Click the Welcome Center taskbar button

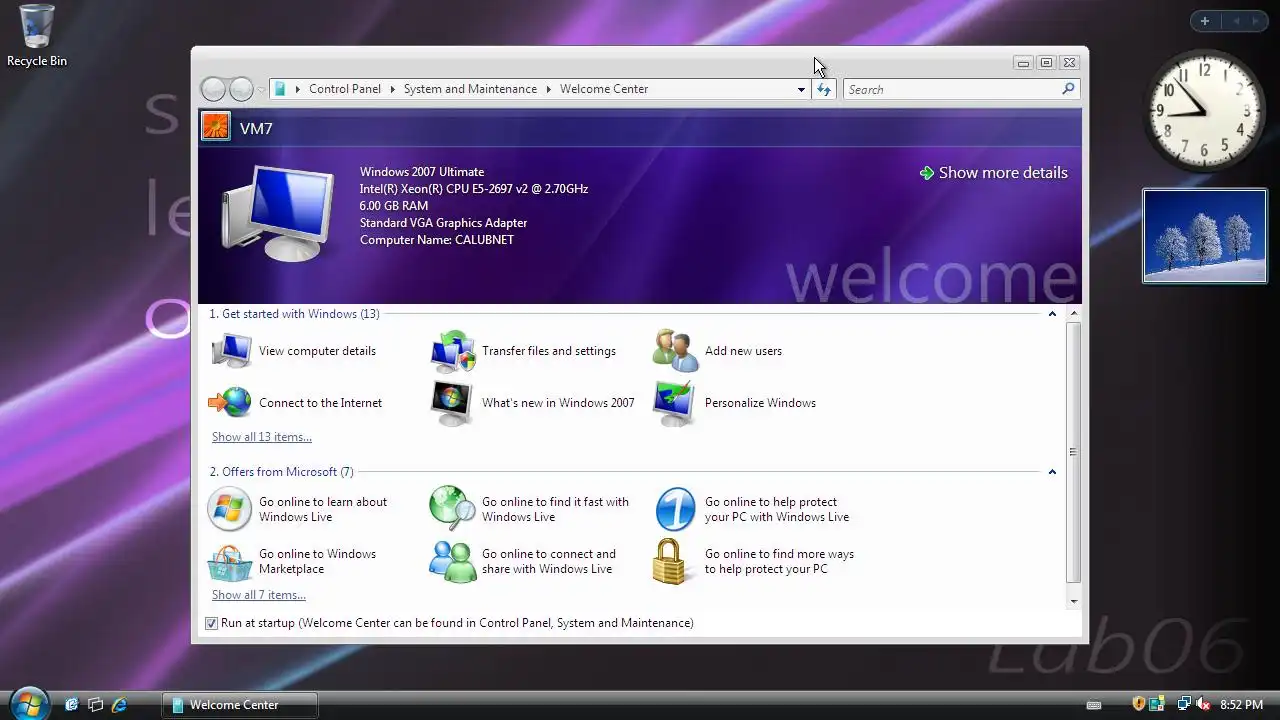(x=240, y=705)
